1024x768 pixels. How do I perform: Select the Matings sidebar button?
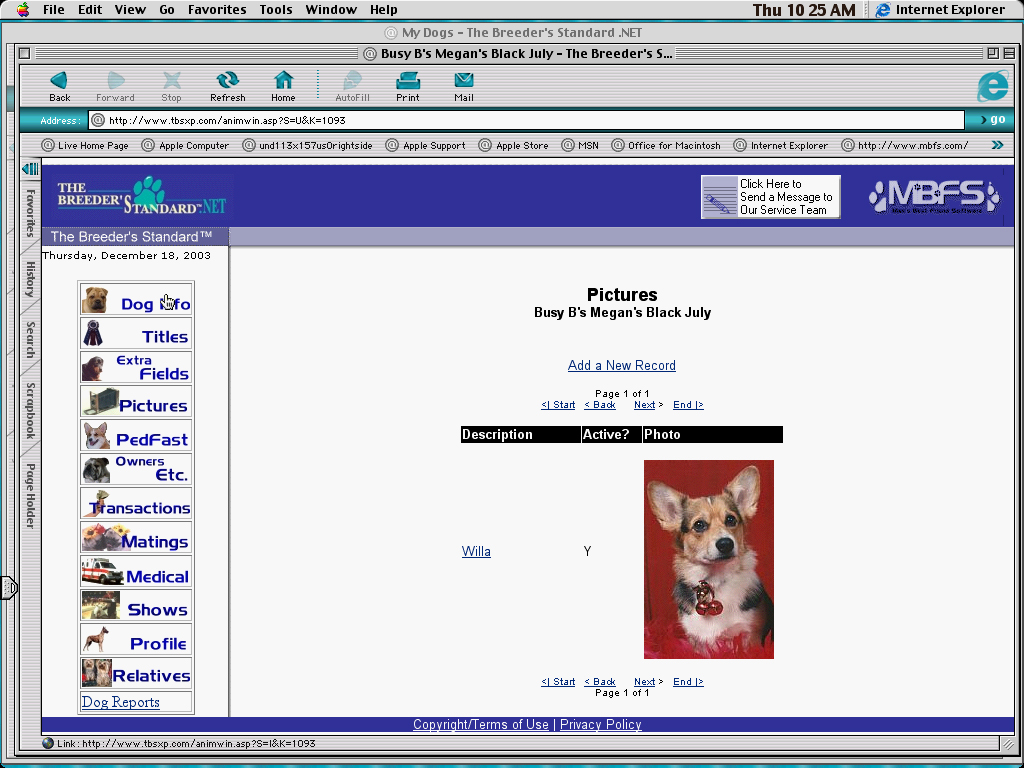[136, 540]
